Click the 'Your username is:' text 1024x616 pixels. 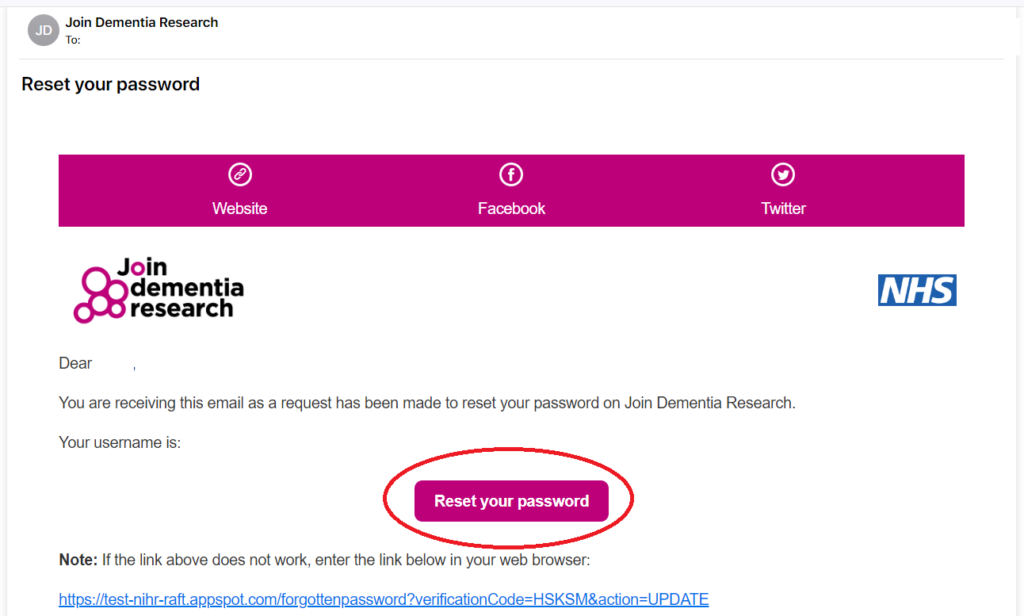click(120, 442)
